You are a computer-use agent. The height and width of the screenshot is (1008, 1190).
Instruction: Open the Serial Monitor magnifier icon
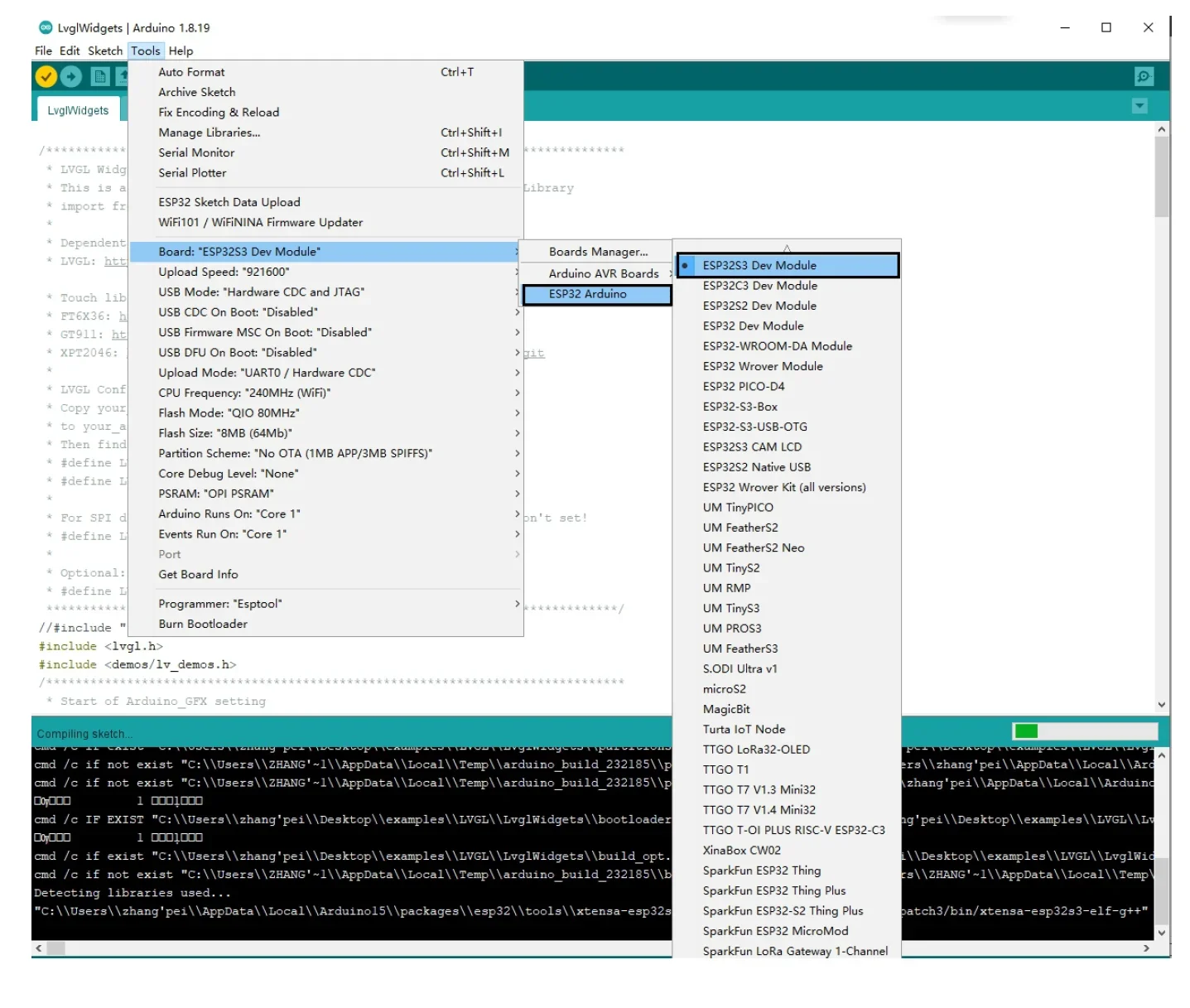pyautogui.click(x=1144, y=77)
